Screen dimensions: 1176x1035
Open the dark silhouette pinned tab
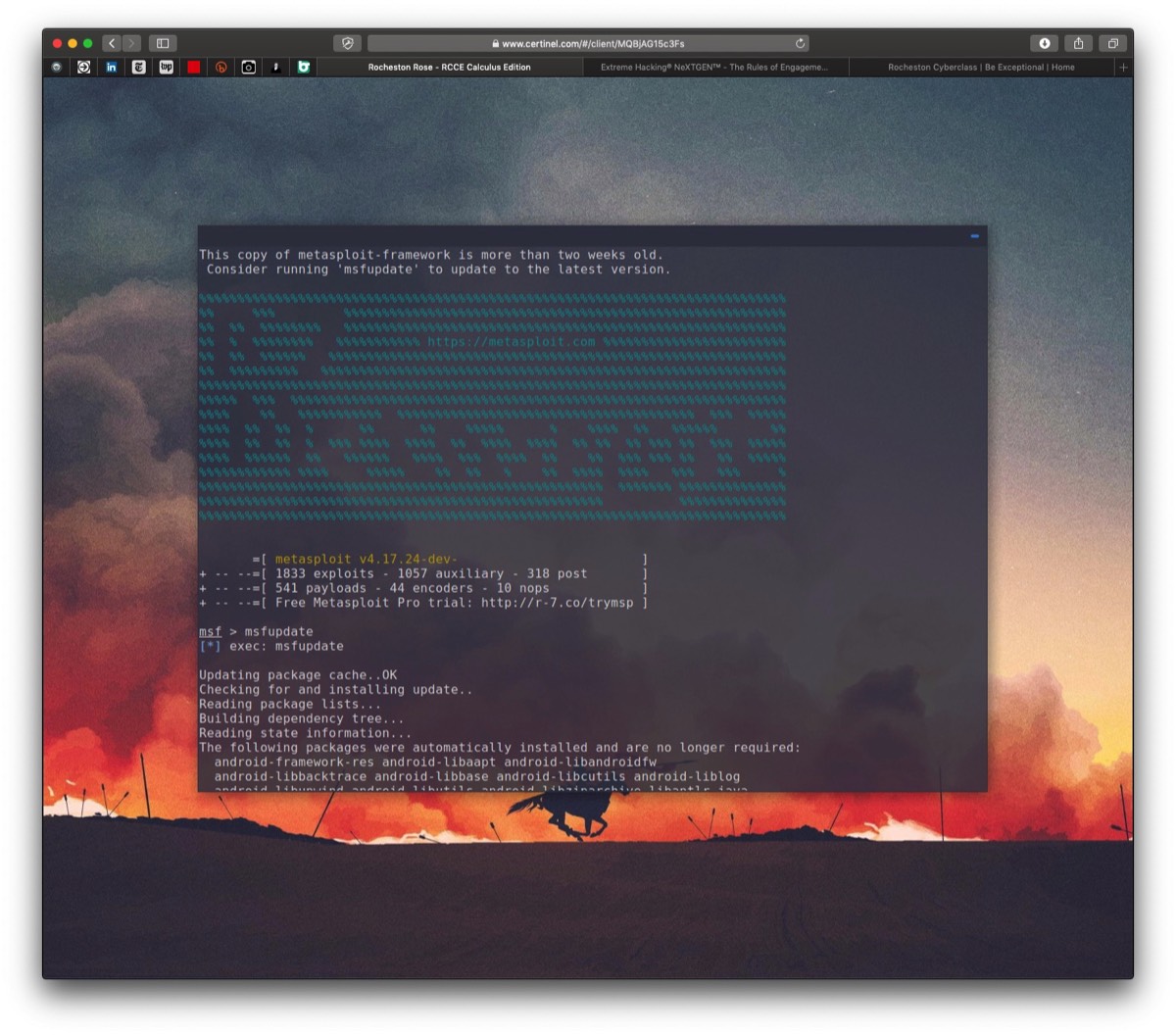(276, 68)
